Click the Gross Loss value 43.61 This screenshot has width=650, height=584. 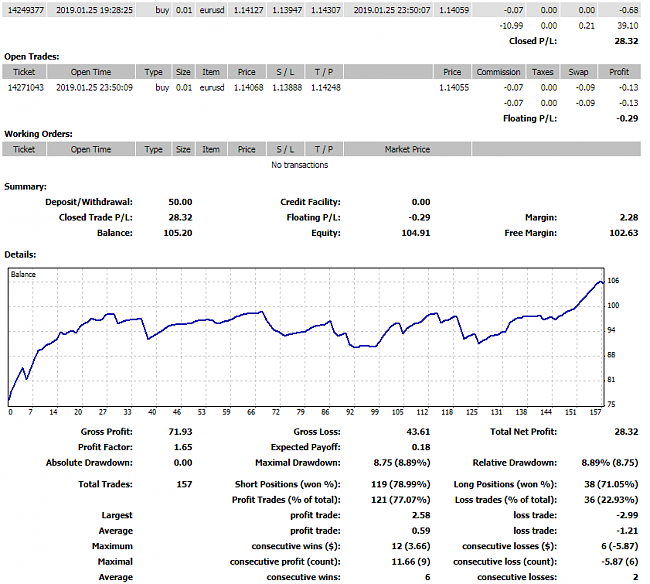pyautogui.click(x=418, y=432)
